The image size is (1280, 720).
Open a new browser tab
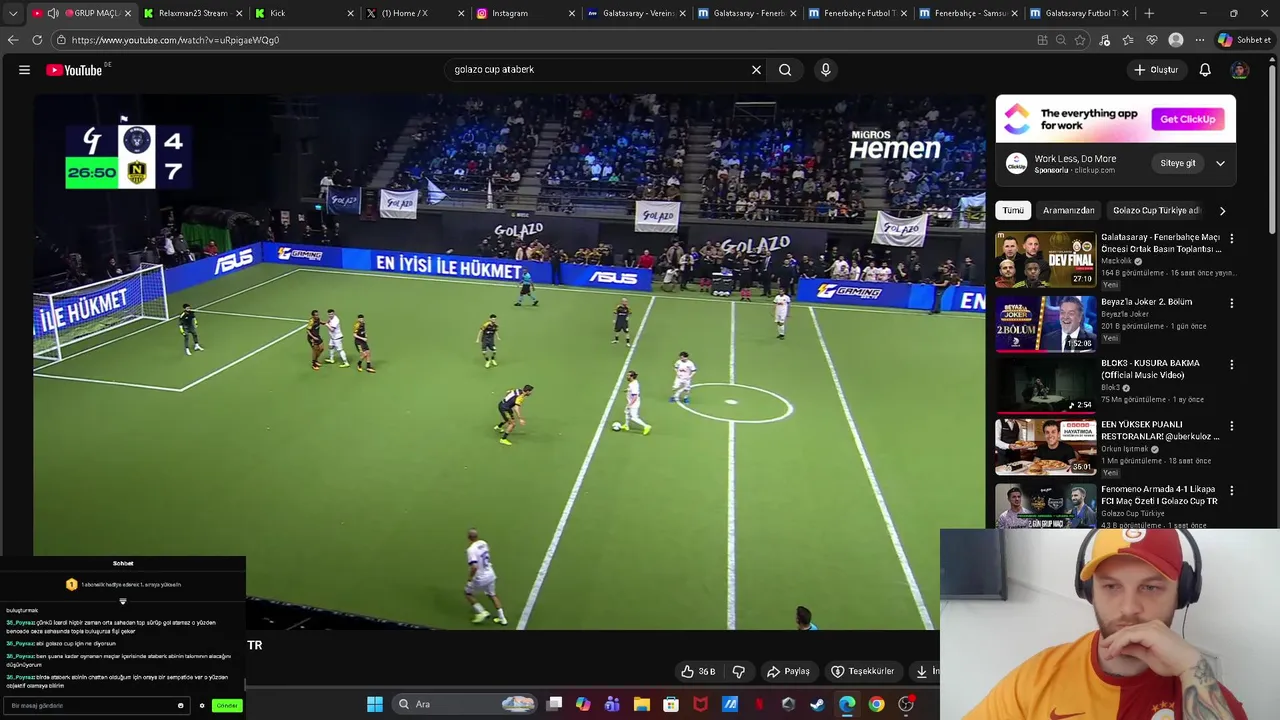click(1149, 13)
